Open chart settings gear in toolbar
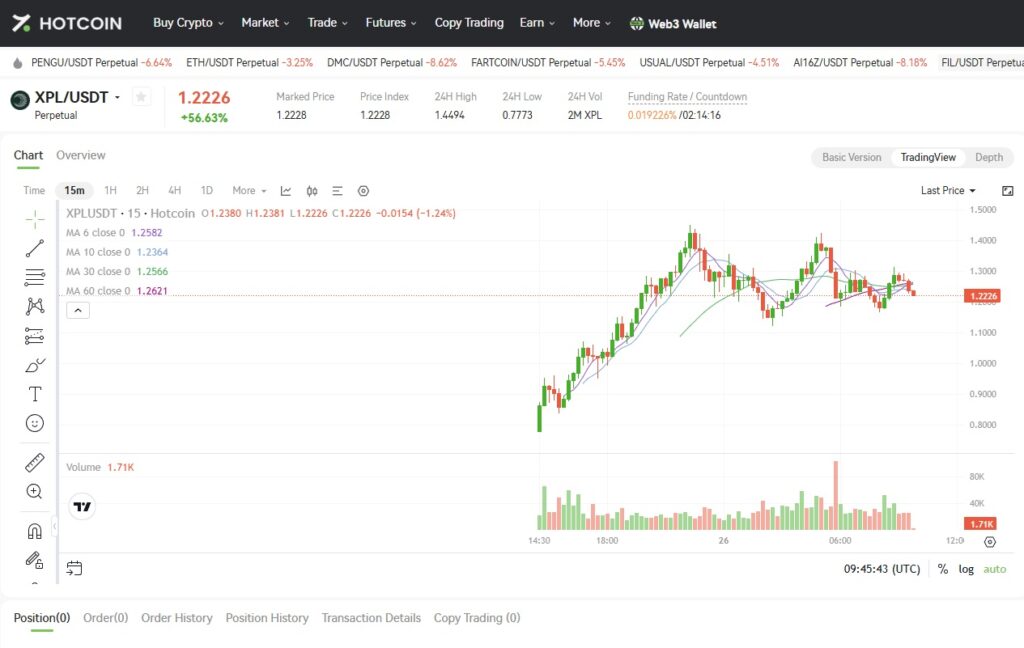 [x=363, y=191]
